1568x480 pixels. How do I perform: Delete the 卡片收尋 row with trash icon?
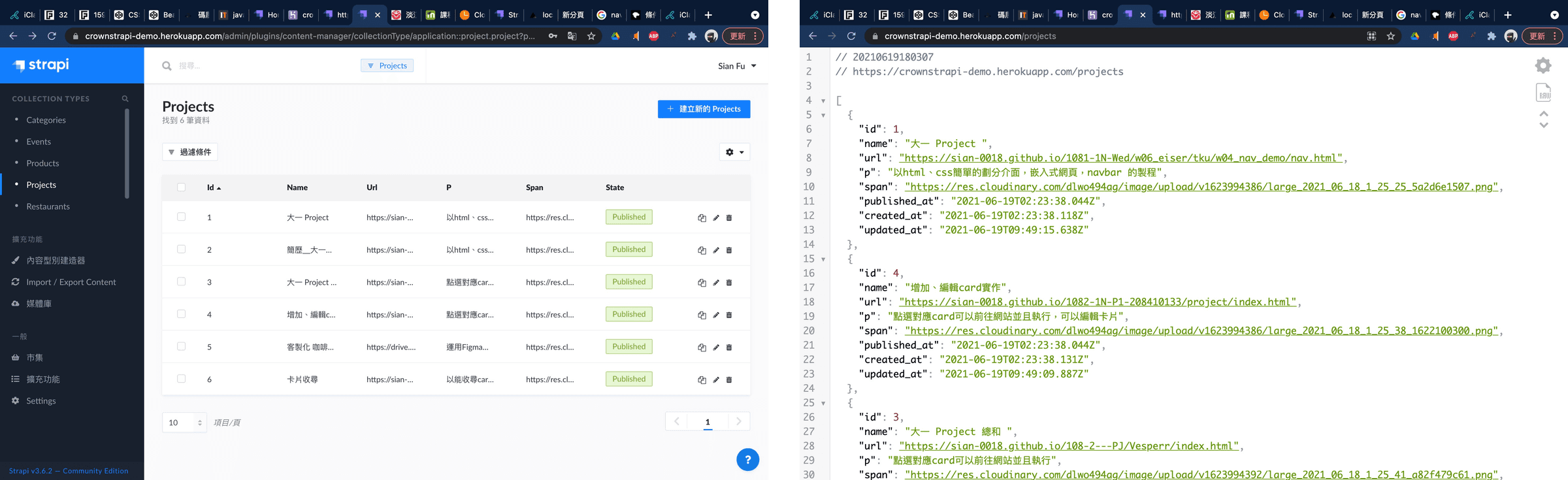point(729,379)
